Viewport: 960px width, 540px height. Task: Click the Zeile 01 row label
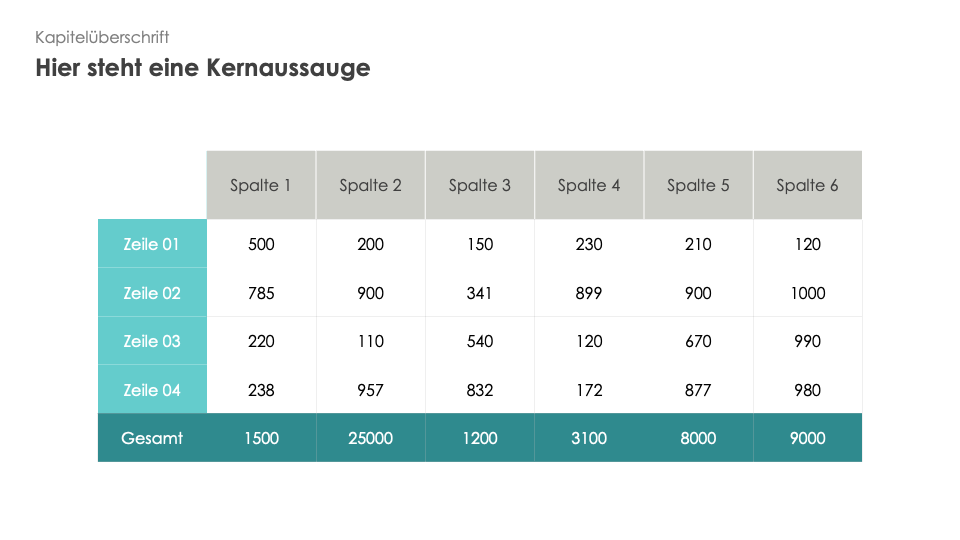(x=152, y=244)
